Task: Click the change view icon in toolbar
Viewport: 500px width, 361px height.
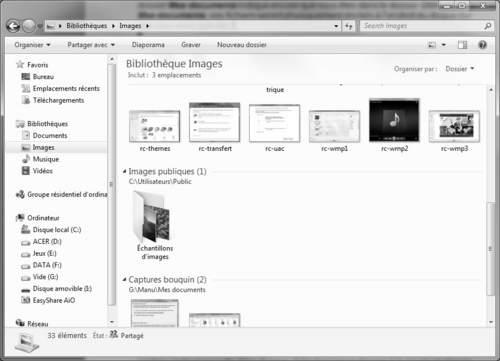Action: pos(432,45)
